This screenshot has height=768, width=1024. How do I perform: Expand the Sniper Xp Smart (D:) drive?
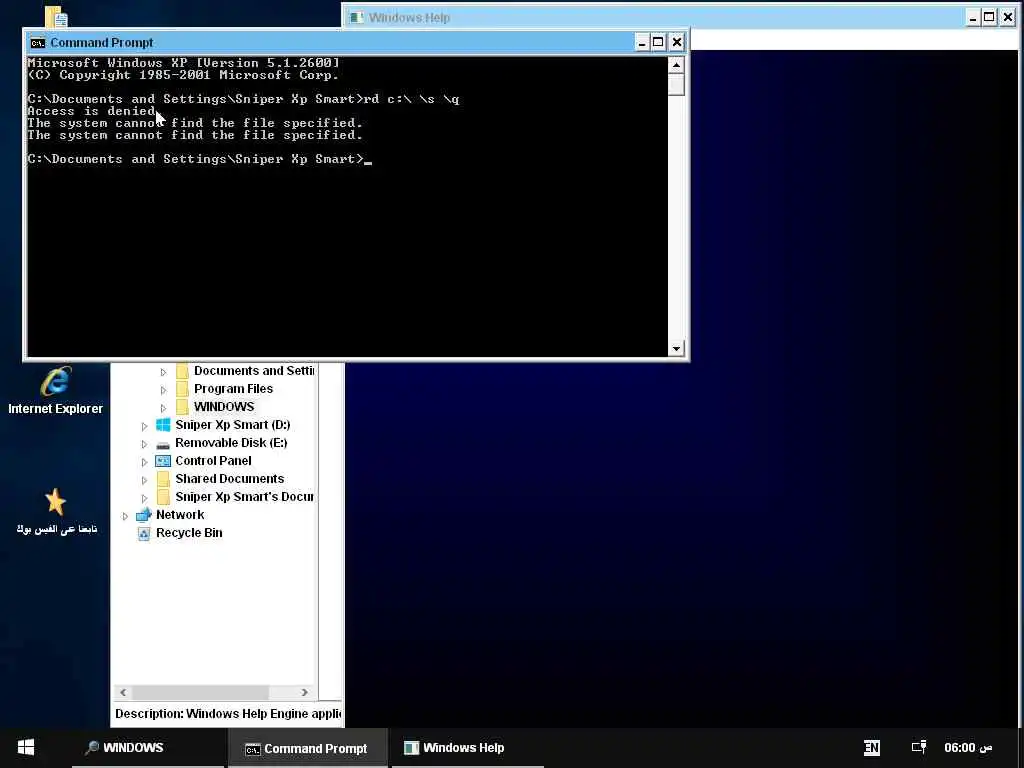[x=144, y=426]
